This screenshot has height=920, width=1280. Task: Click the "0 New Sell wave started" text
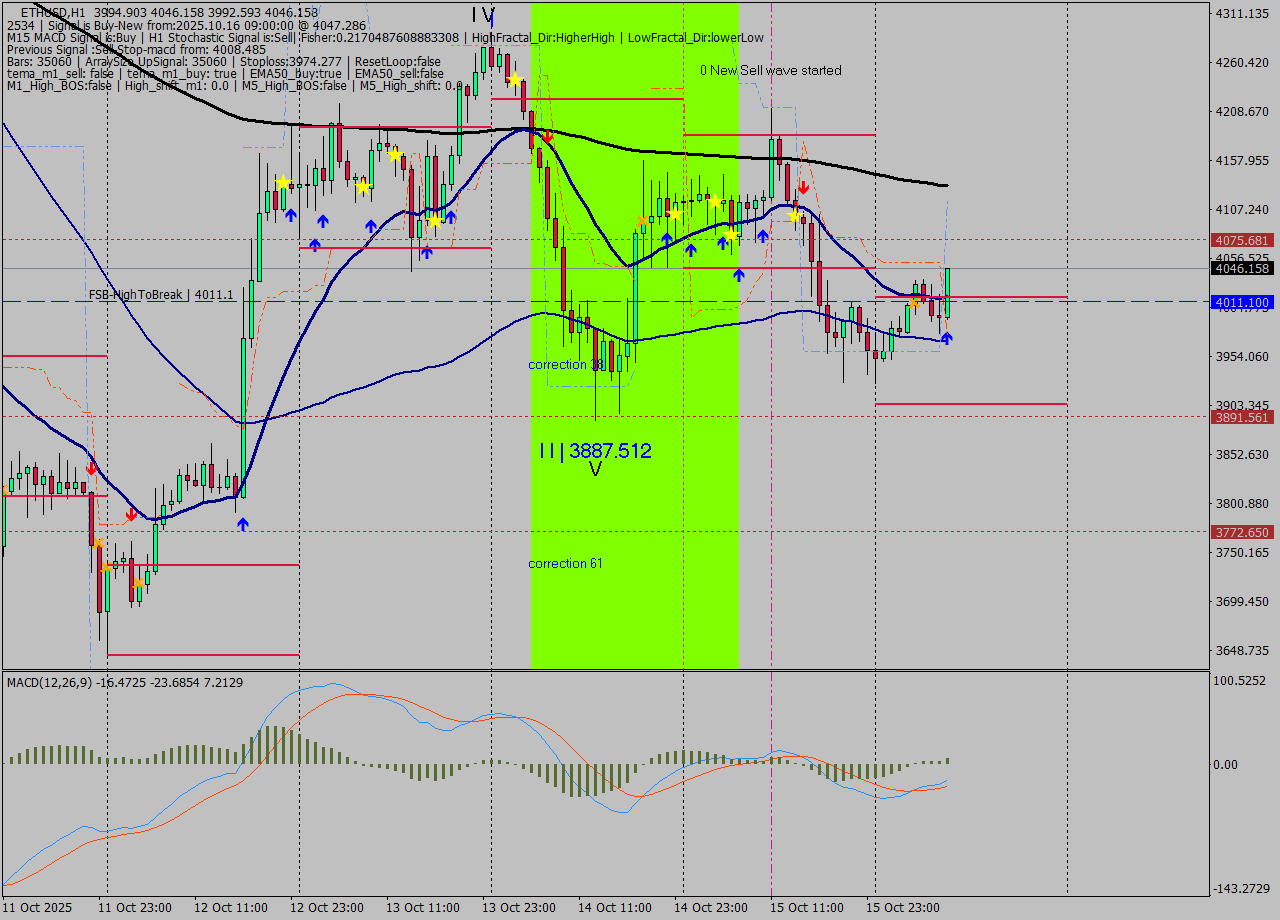coord(770,70)
